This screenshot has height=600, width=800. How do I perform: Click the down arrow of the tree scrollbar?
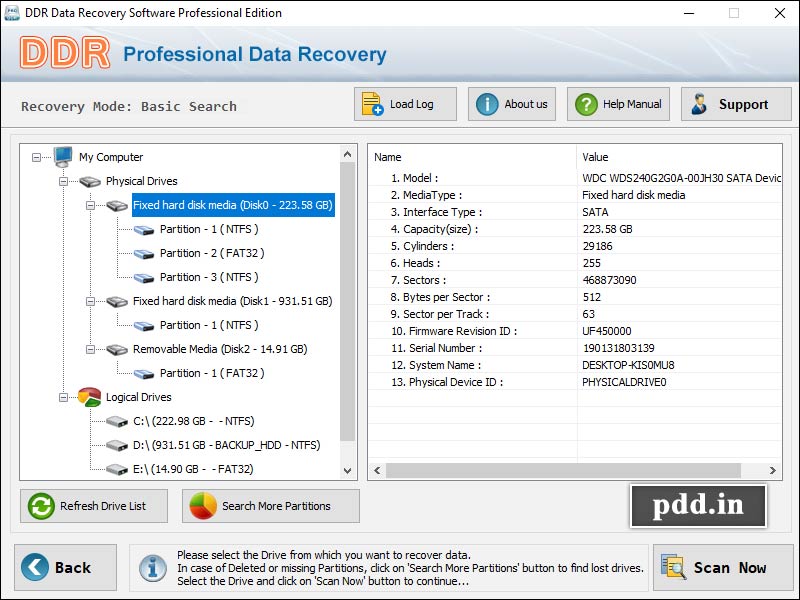349,469
